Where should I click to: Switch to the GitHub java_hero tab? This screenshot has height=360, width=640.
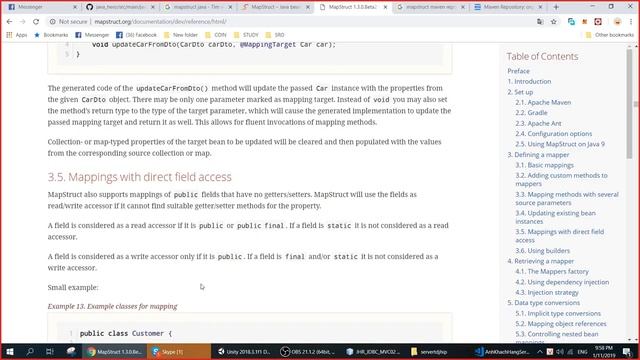point(120,7)
